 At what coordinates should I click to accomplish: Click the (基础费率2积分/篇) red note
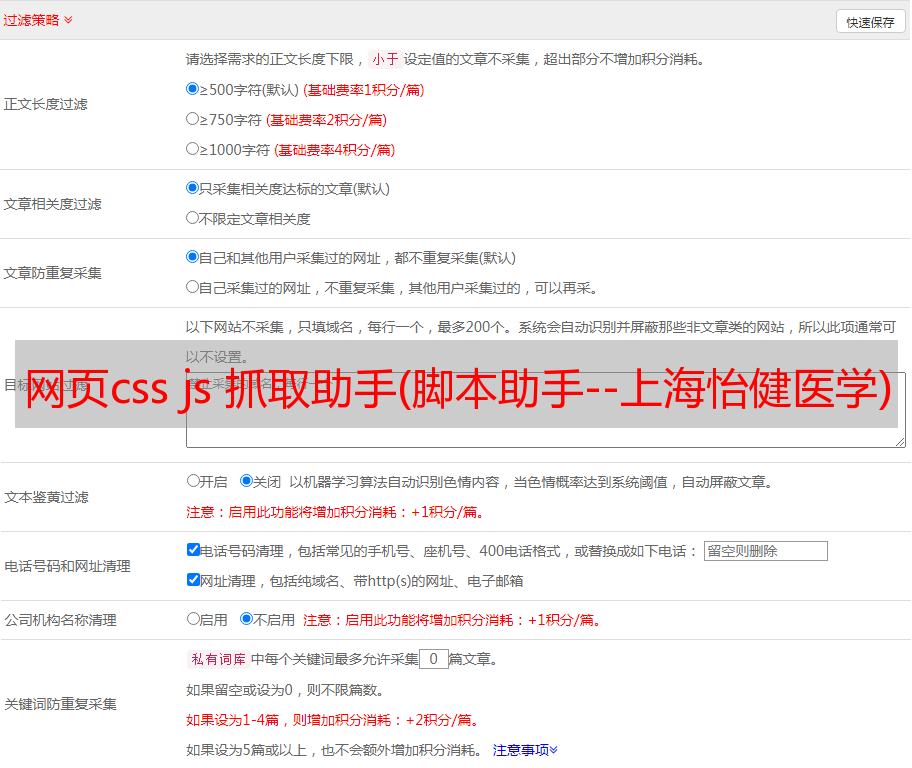326,120
